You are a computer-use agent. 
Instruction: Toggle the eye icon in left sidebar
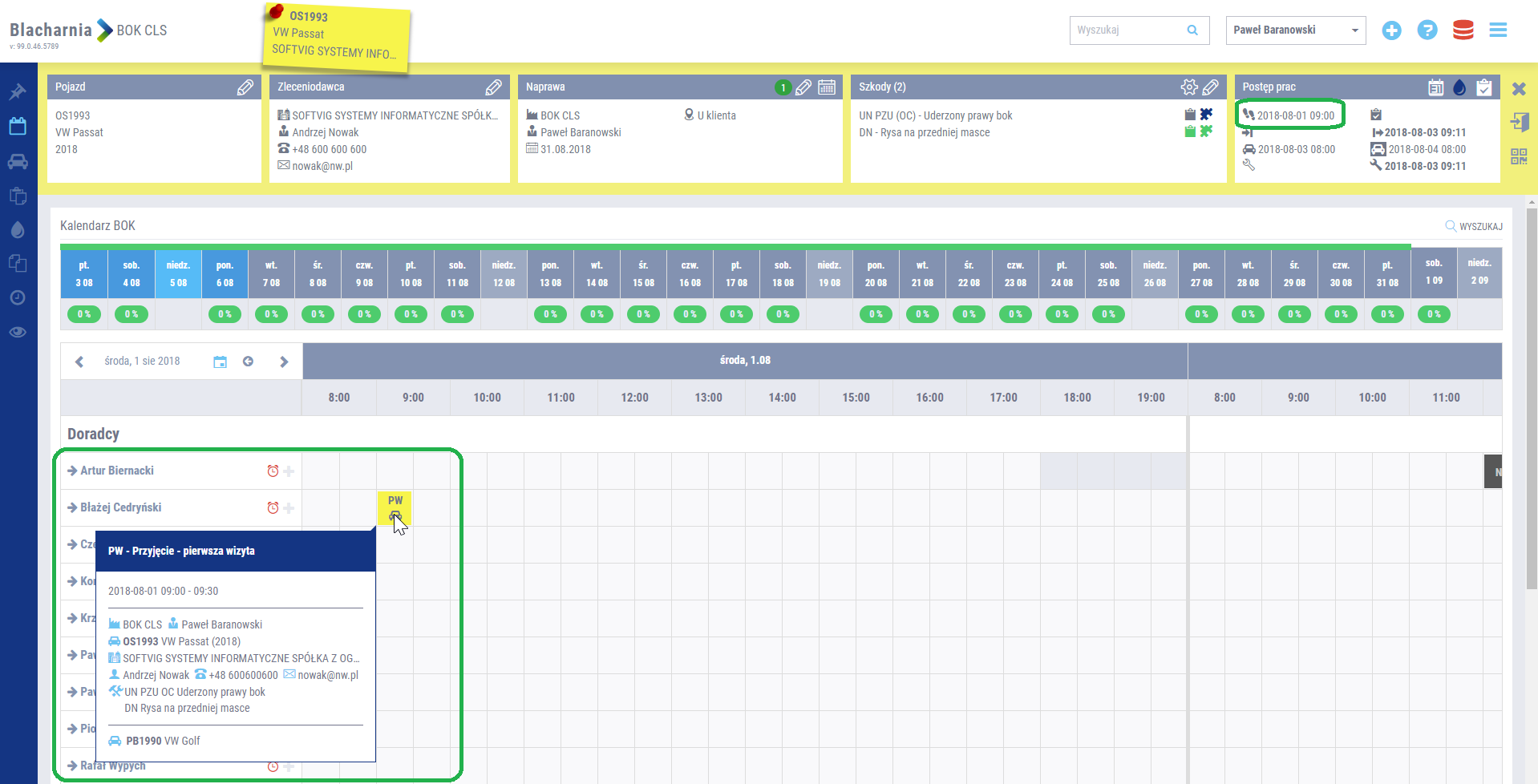click(x=18, y=332)
